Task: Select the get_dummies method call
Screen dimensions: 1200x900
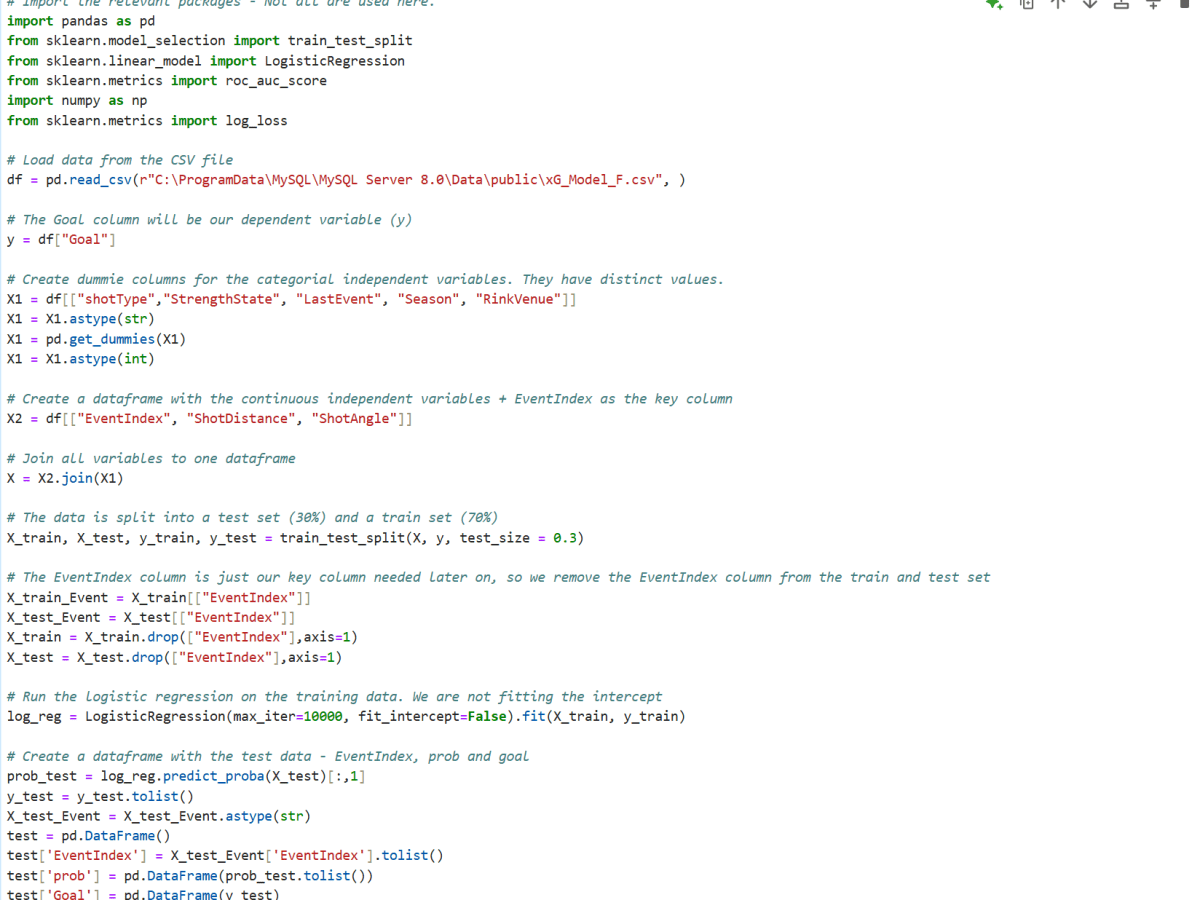Action: tap(111, 338)
